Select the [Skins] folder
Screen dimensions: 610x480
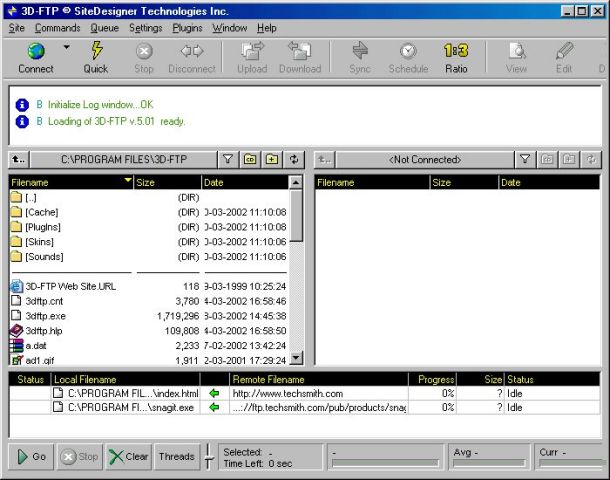tap(149, 242)
